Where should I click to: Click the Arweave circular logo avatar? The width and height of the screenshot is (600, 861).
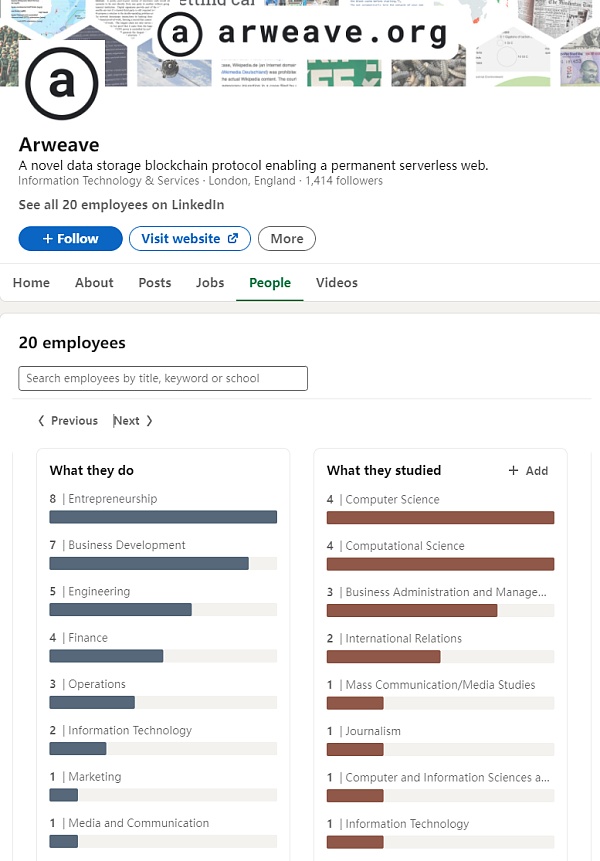[x=61, y=83]
